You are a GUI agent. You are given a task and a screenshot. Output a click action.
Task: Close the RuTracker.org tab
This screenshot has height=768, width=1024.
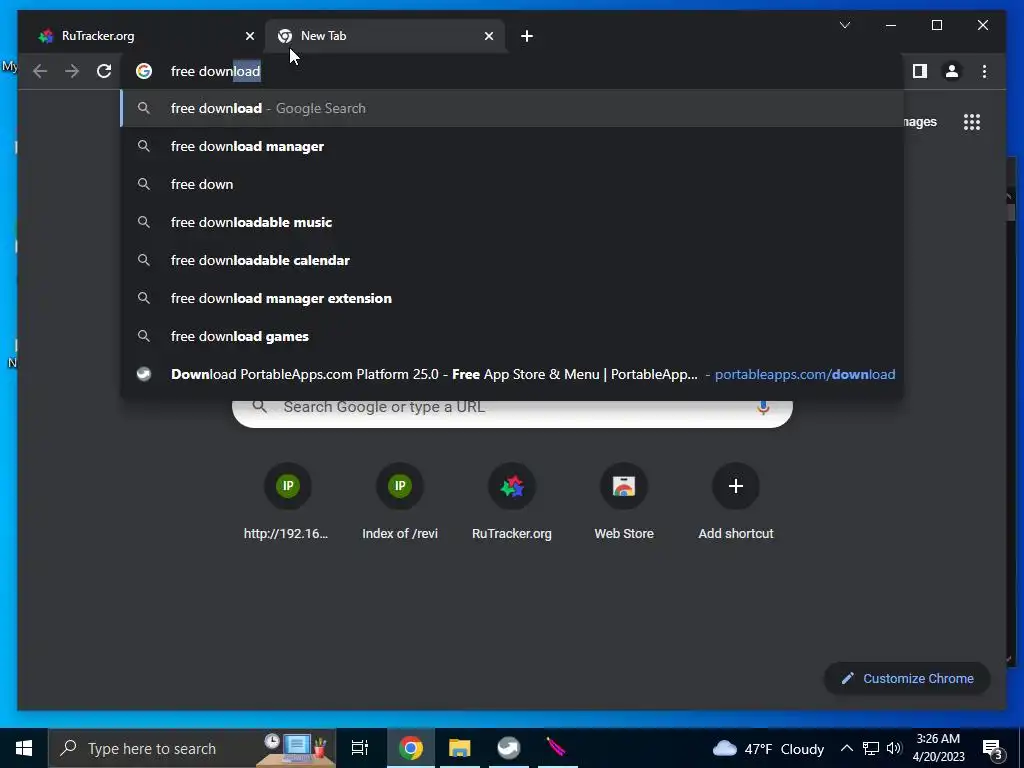(x=249, y=36)
